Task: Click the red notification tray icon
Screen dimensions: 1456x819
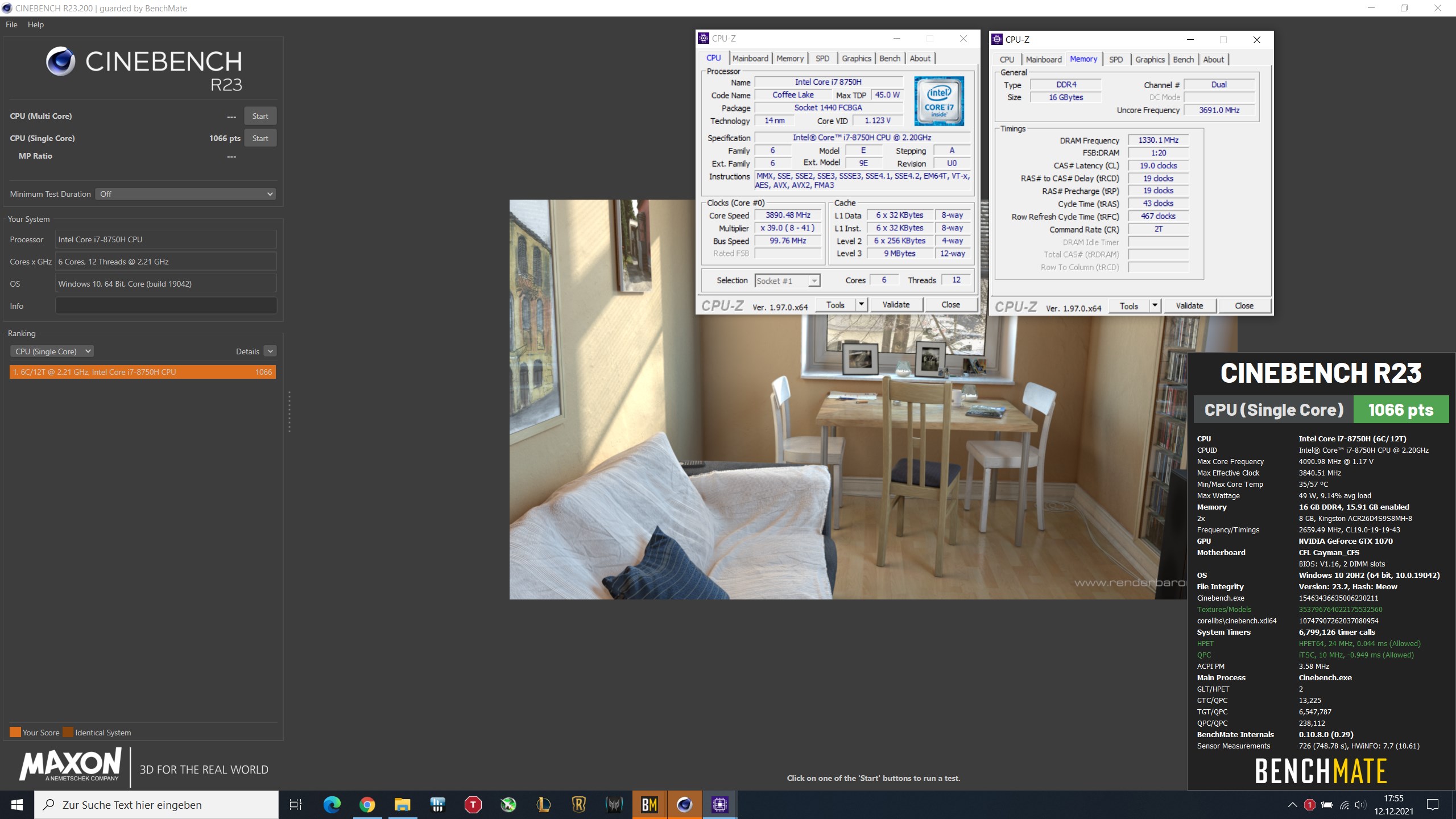Action: [1310, 805]
